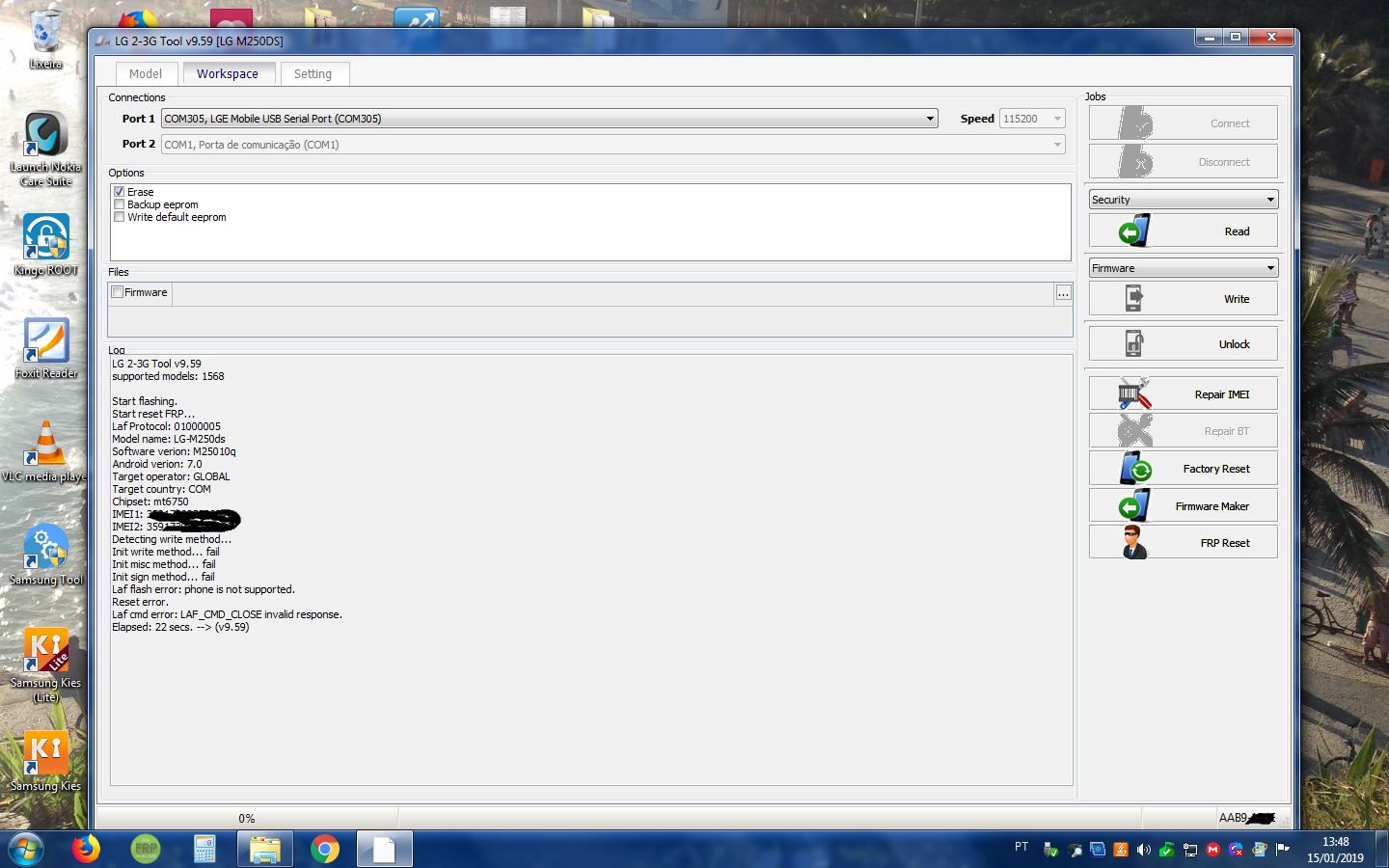Select the Workspace tab
The height and width of the screenshot is (868, 1389).
[228, 74]
